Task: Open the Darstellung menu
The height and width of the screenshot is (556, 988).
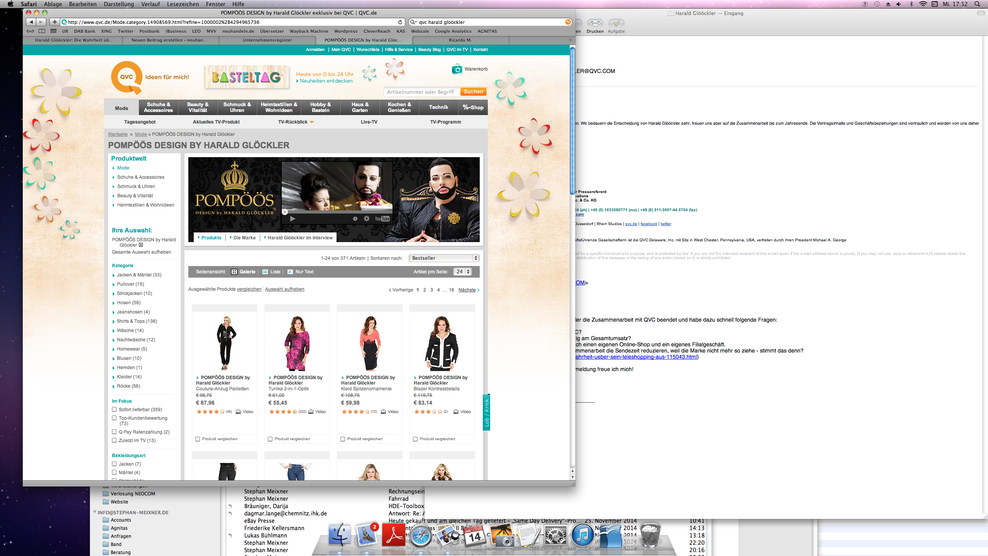Action: [118, 4]
